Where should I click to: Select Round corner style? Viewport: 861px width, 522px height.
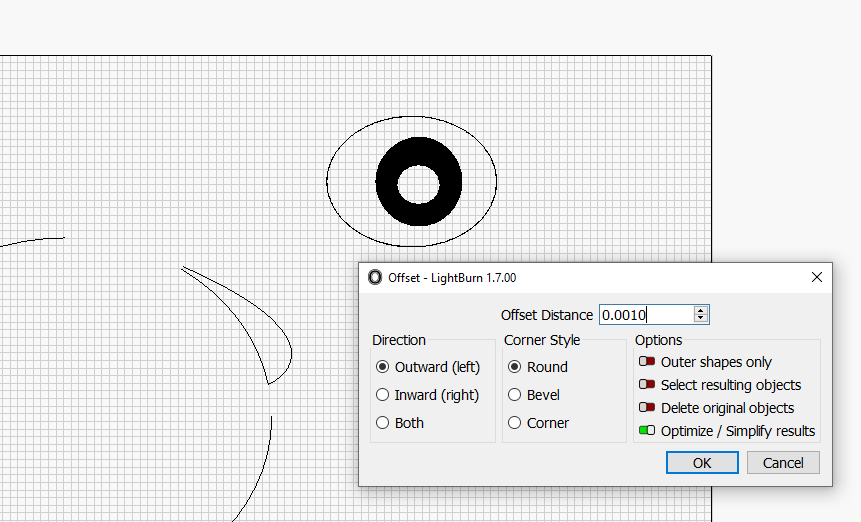(x=515, y=367)
